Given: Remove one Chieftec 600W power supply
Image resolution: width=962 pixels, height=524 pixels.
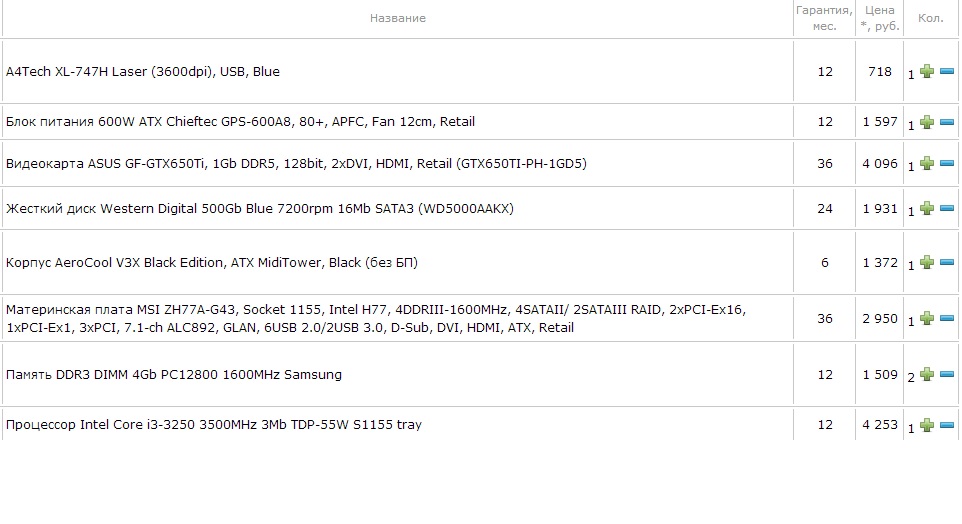Looking at the screenshot, I should pos(947,122).
